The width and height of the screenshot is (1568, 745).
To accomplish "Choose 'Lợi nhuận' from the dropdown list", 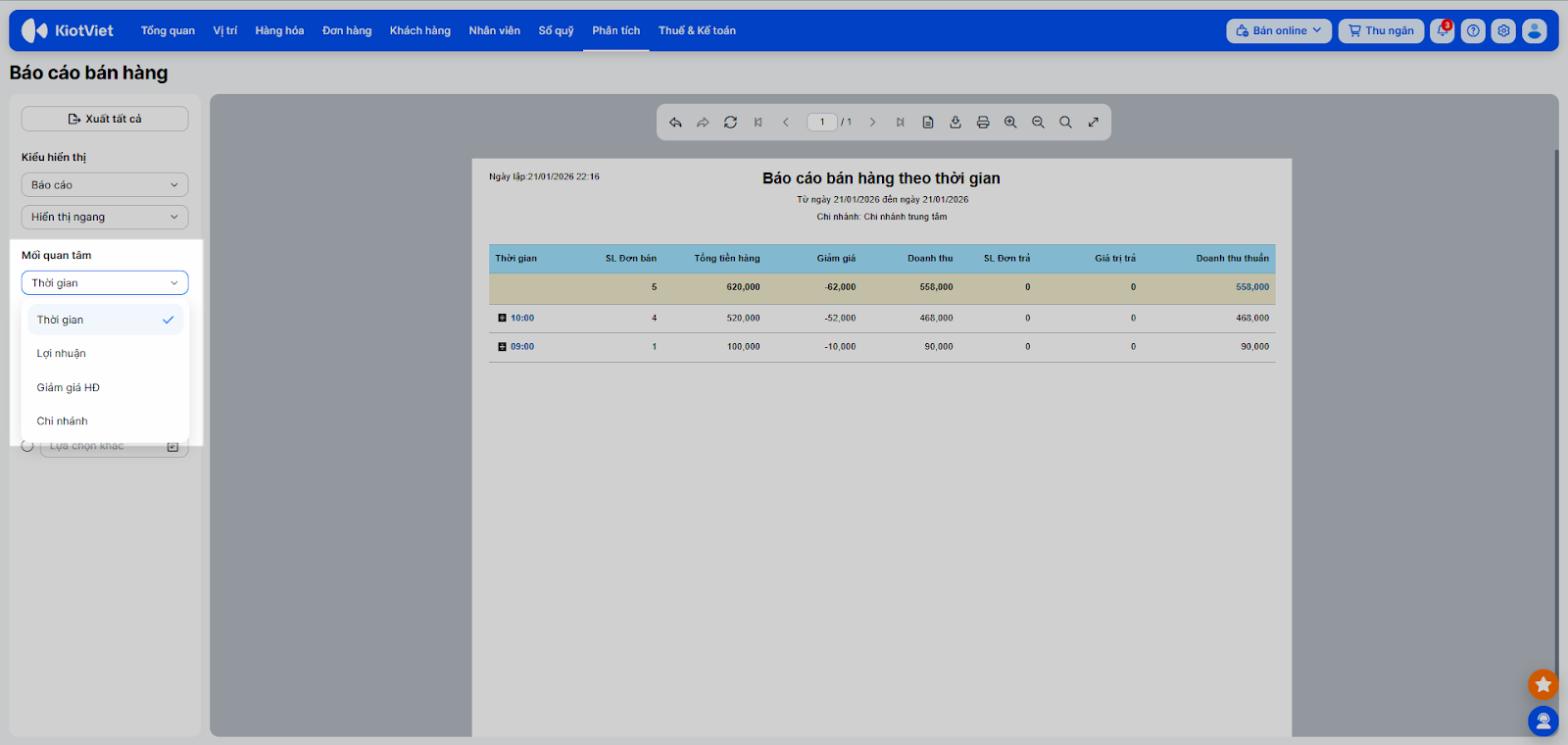I will tap(62, 354).
